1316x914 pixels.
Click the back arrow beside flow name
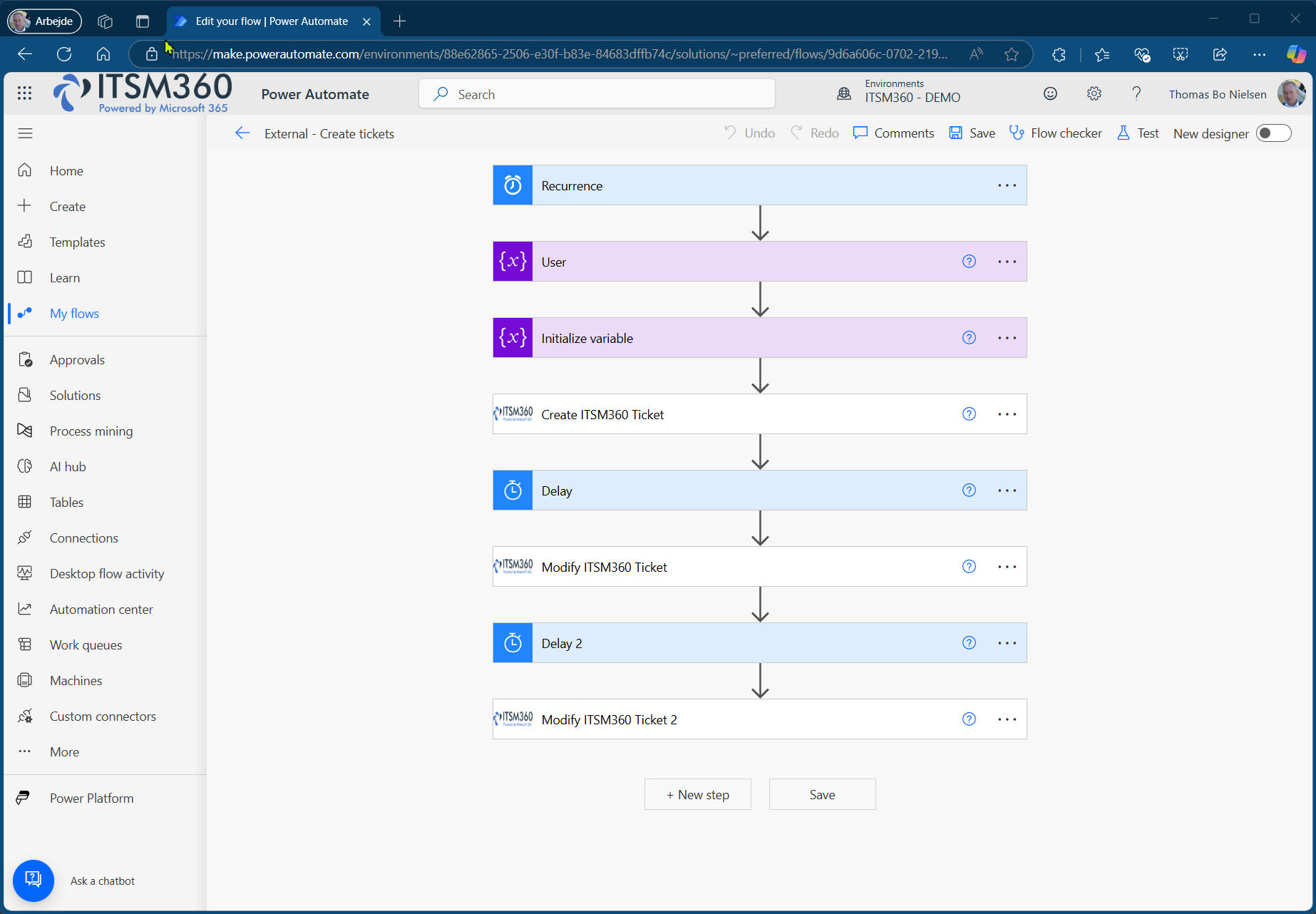(242, 133)
